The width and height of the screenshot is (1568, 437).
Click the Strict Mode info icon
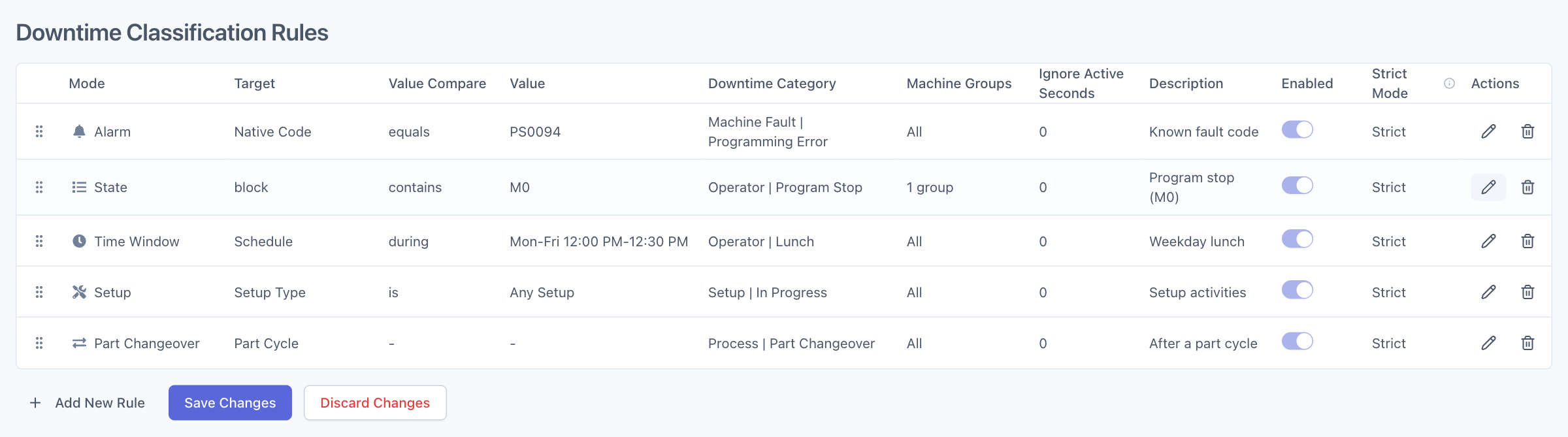coord(1449,83)
